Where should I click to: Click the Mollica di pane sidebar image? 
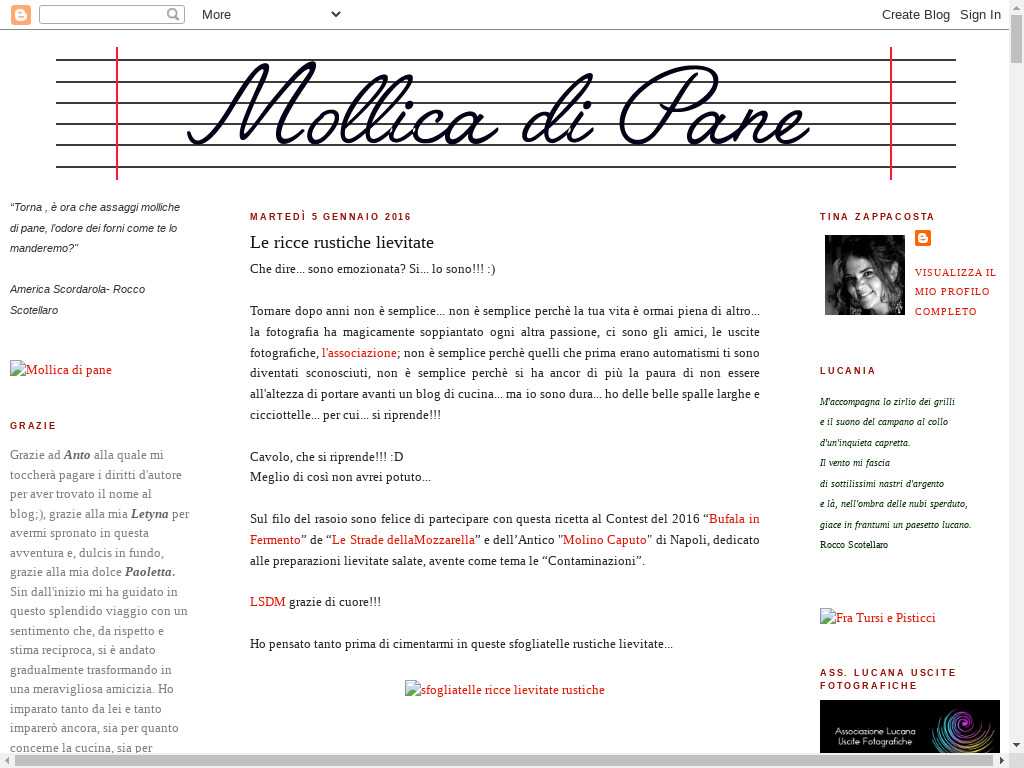click(x=61, y=370)
